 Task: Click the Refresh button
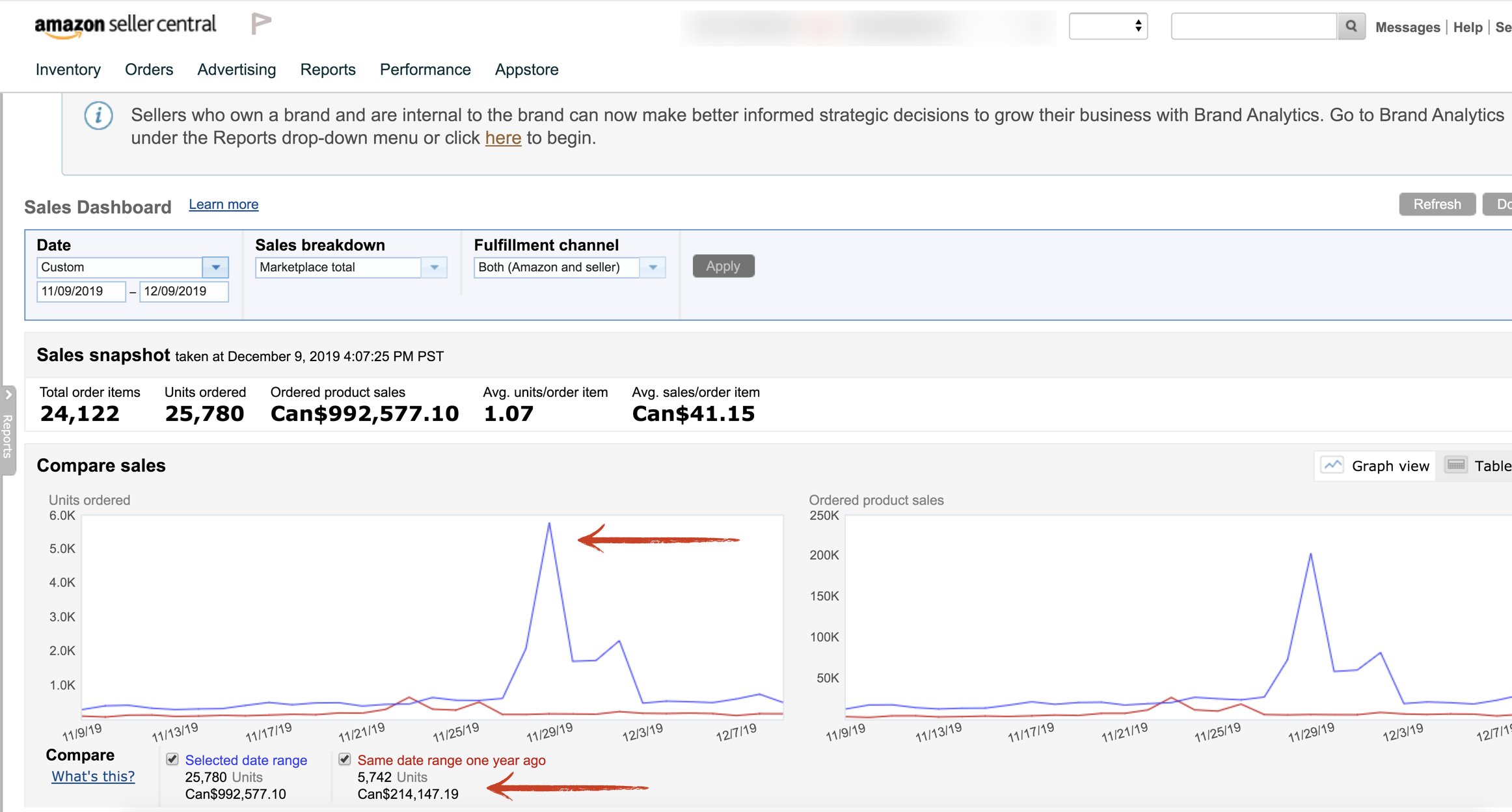1437,204
